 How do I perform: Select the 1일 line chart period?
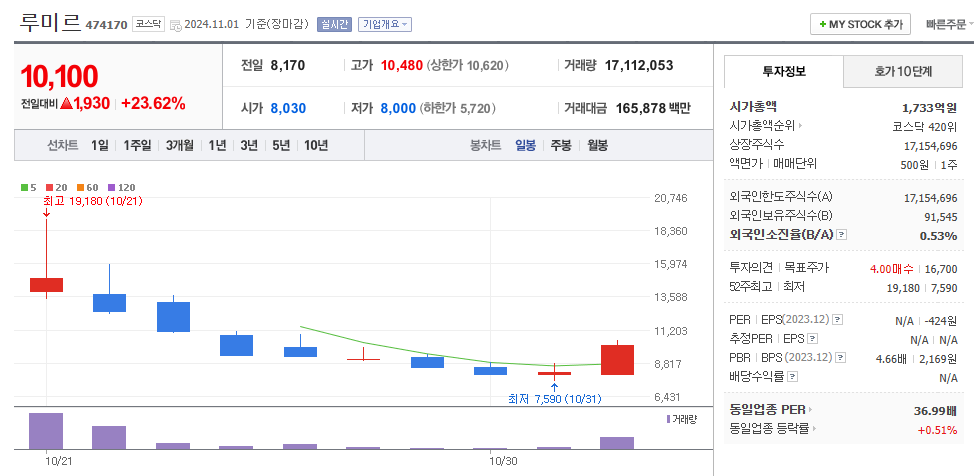click(99, 146)
